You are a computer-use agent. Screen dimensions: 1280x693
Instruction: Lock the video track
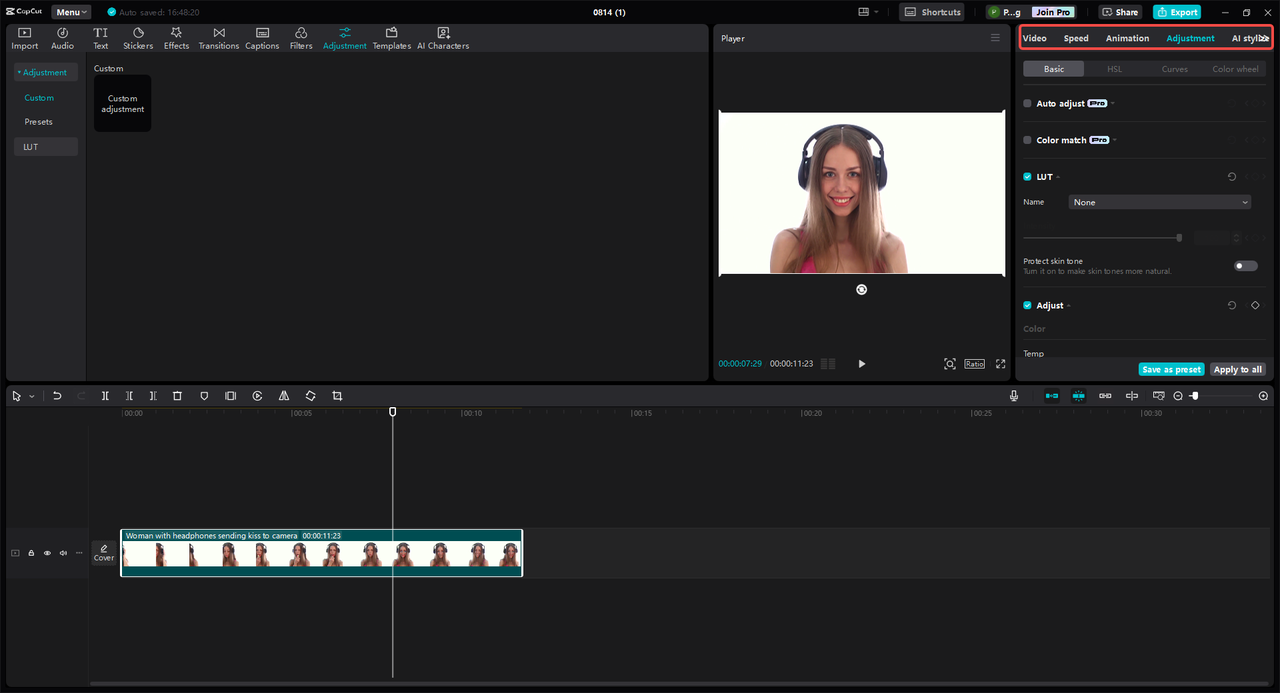(x=31, y=553)
